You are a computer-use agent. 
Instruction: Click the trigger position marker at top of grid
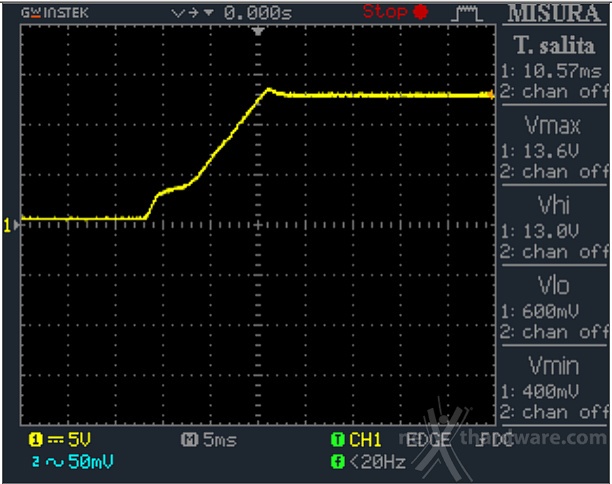[258, 31]
